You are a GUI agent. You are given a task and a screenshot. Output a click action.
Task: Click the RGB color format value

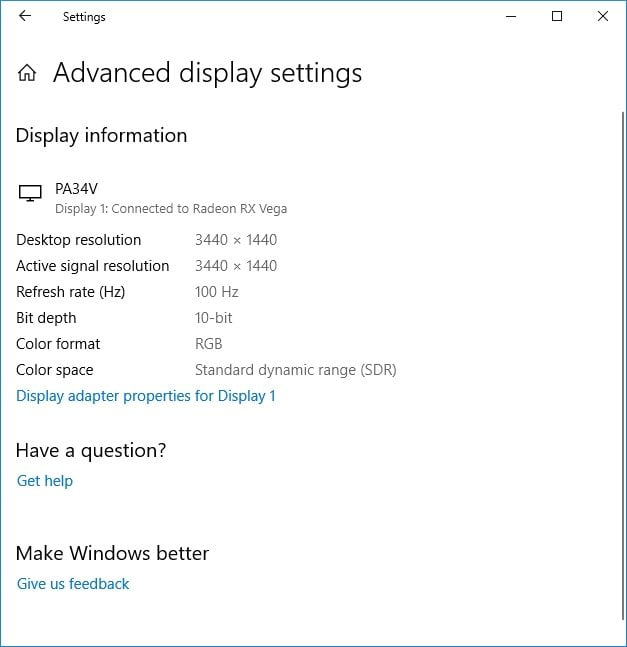(x=208, y=344)
